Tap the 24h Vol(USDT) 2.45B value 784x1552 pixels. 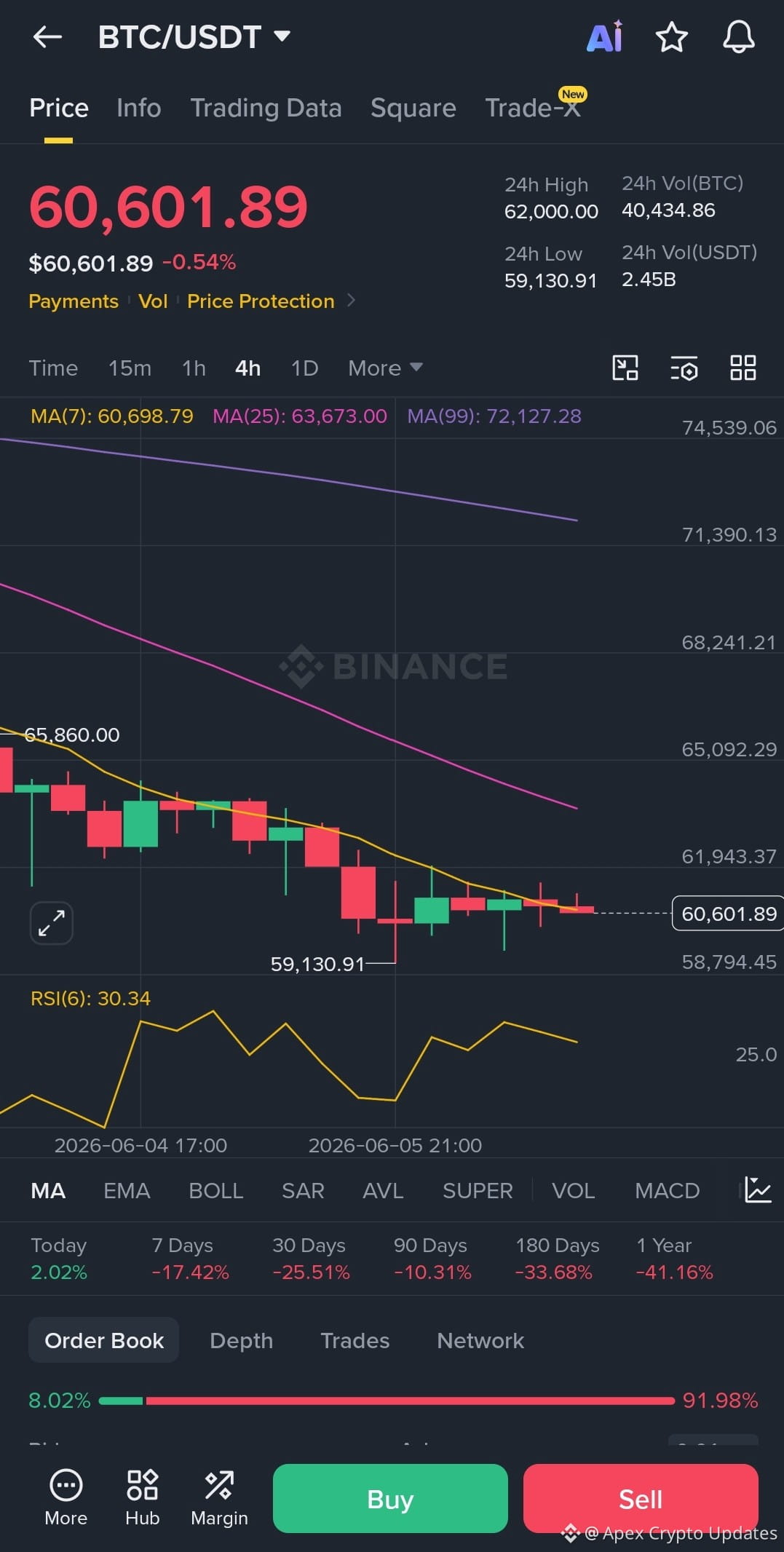click(x=649, y=280)
